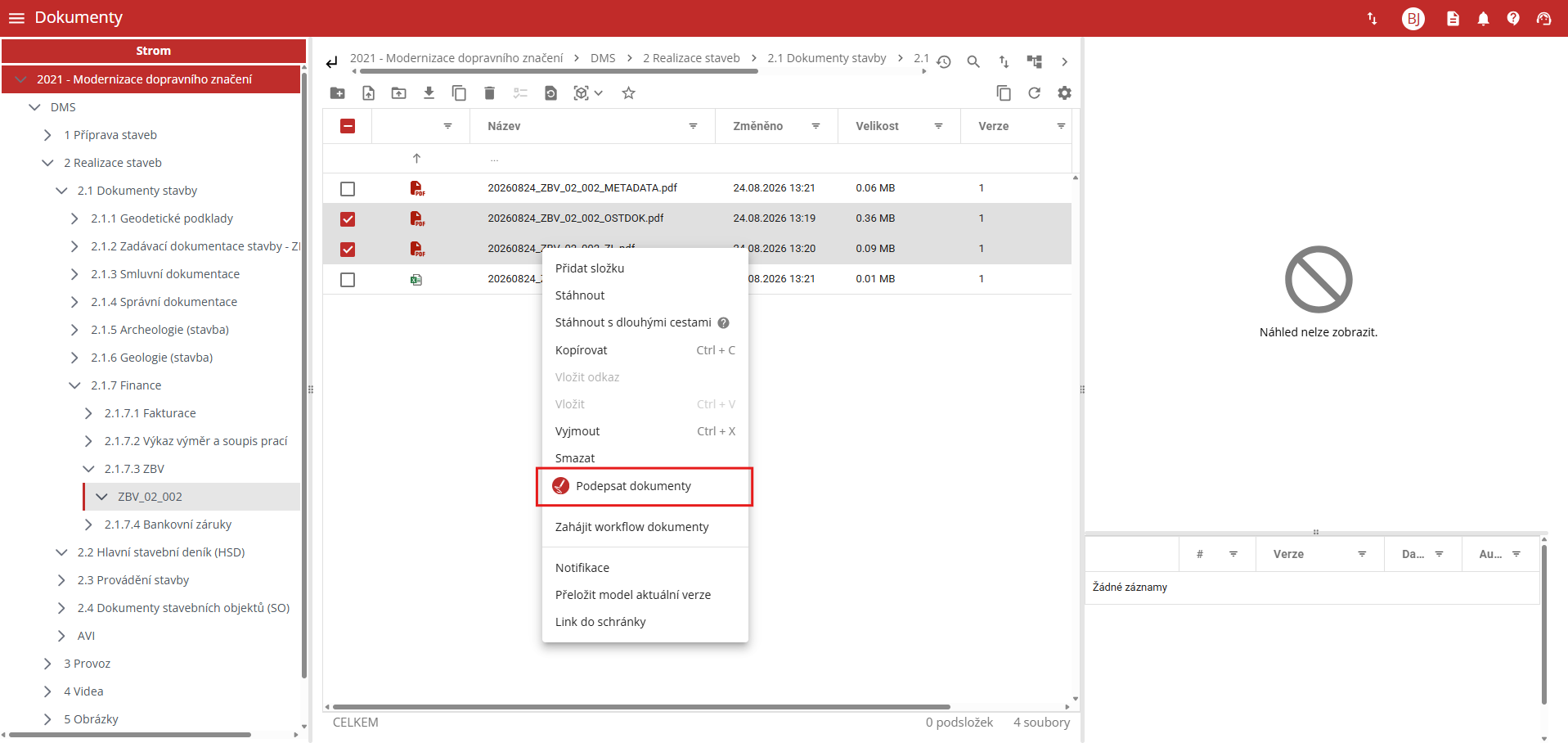Click the upload folder toolbar icon
Image resolution: width=1568 pixels, height=743 pixels.
(x=398, y=93)
